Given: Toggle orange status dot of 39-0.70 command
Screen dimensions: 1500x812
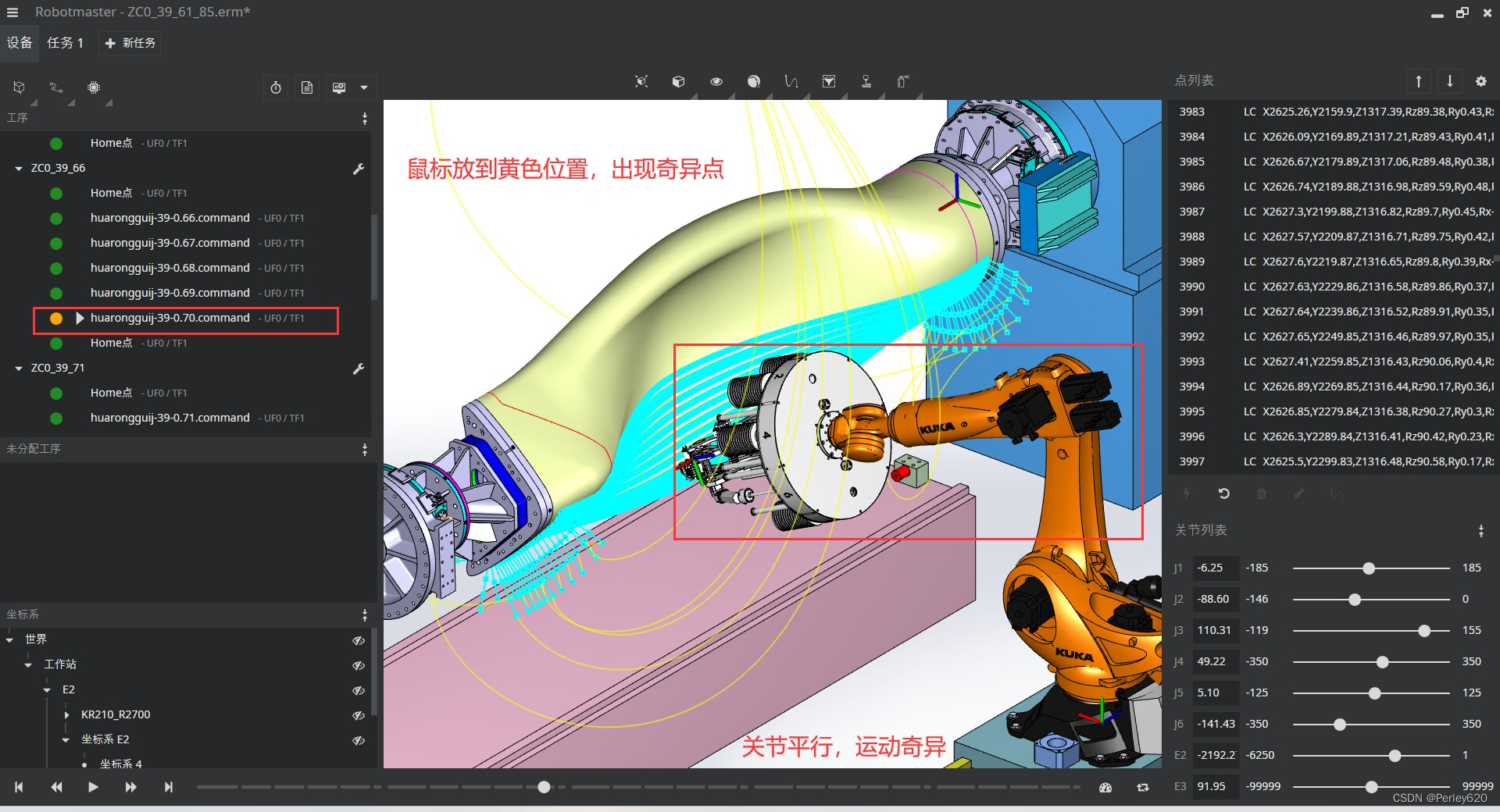Looking at the screenshot, I should pos(56,319).
